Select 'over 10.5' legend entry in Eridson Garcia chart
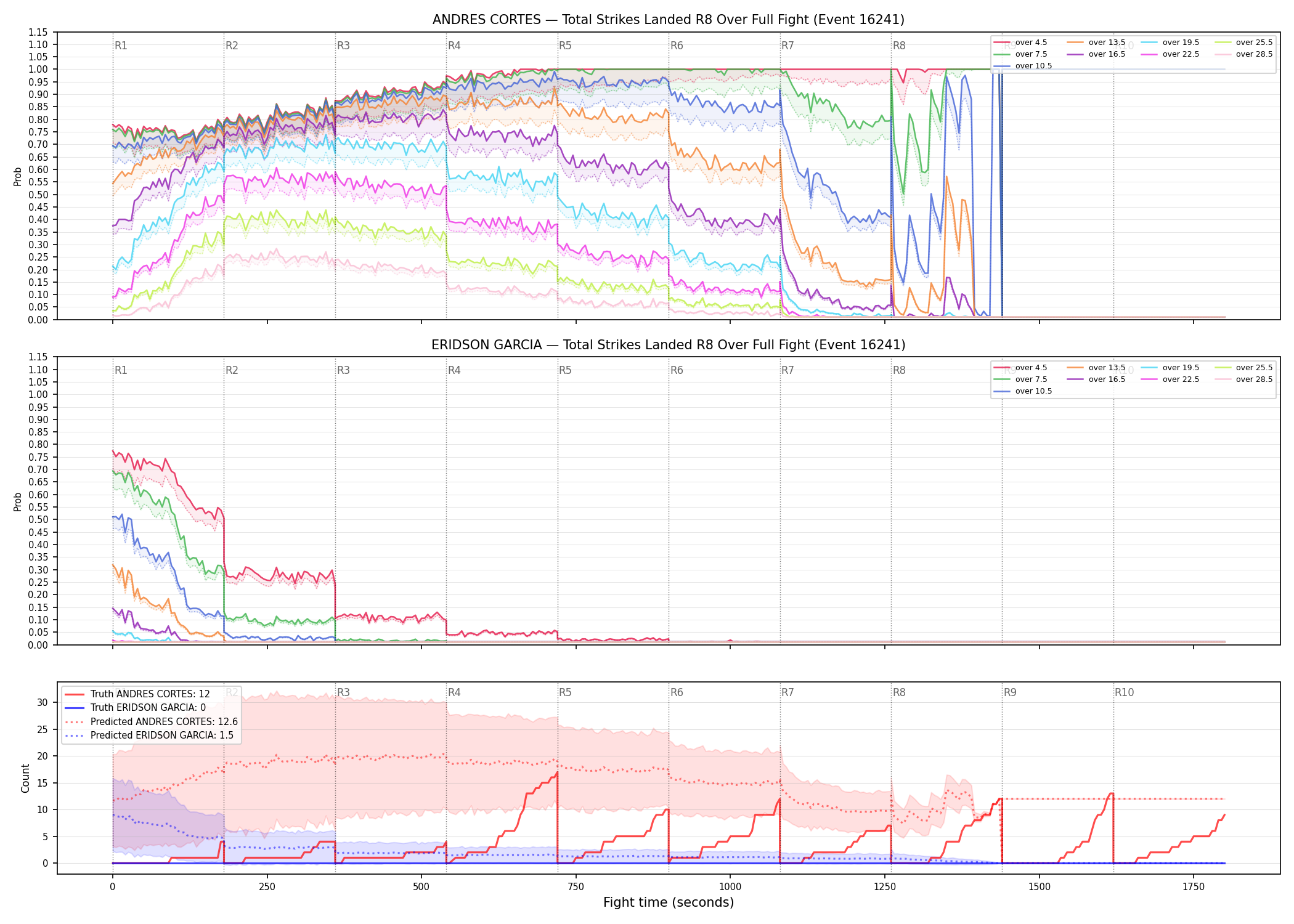Viewport: 1294px width, 924px height. (x=1022, y=391)
